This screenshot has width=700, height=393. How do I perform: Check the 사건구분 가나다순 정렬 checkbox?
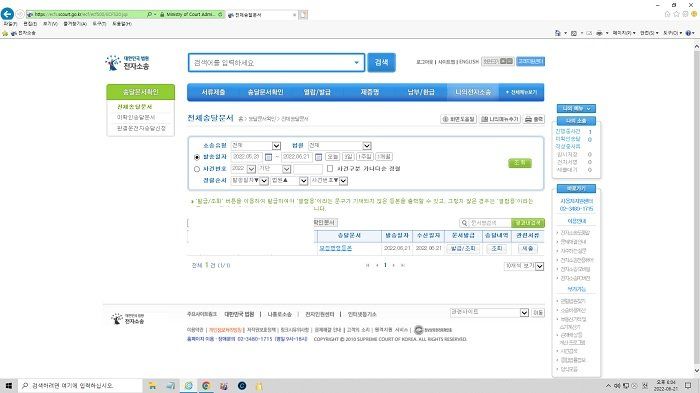coord(330,169)
